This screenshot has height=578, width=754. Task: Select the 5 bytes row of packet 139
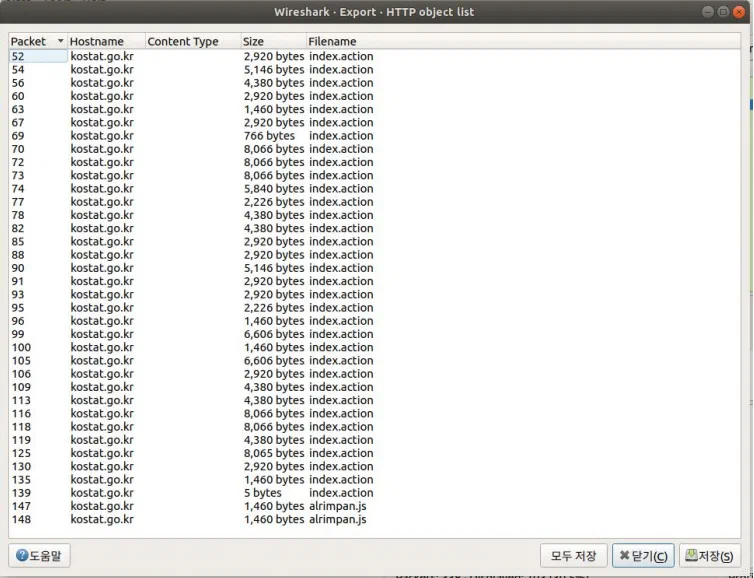375,493
